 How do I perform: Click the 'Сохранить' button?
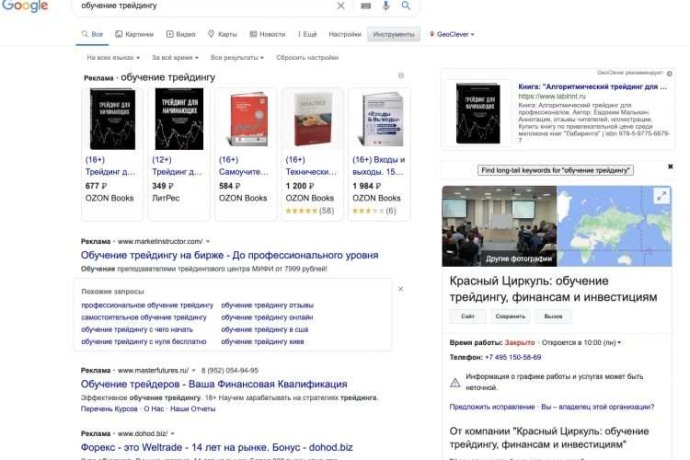(x=510, y=316)
